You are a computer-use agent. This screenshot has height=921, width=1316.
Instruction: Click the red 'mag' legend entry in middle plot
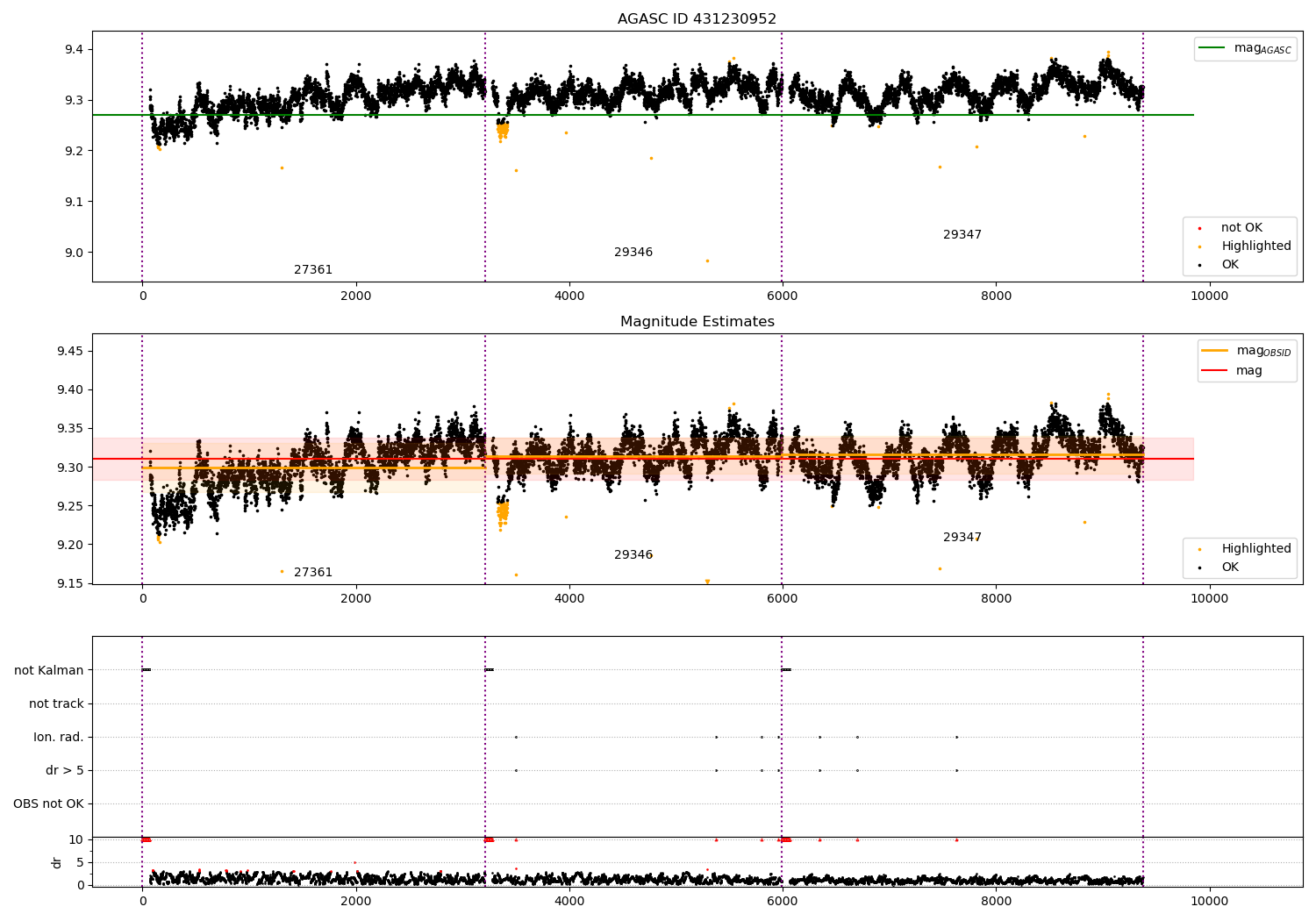(1233, 371)
